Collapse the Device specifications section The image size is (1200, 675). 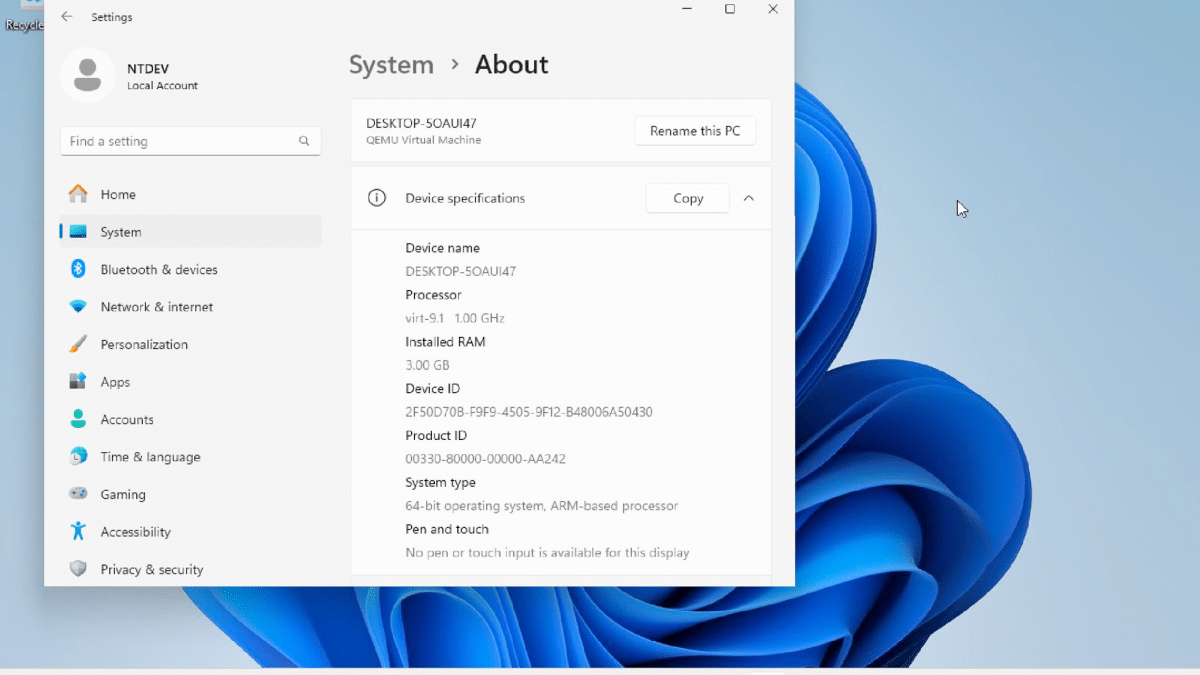[x=748, y=198]
